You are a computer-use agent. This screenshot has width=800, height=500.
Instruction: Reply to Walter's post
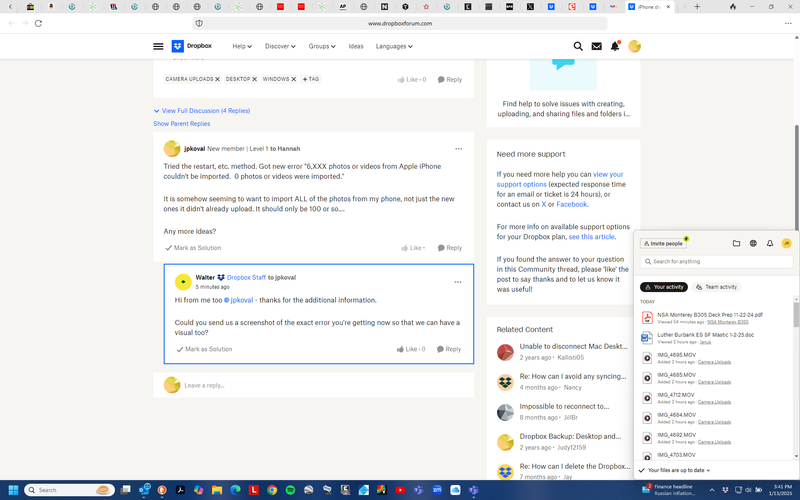point(449,349)
